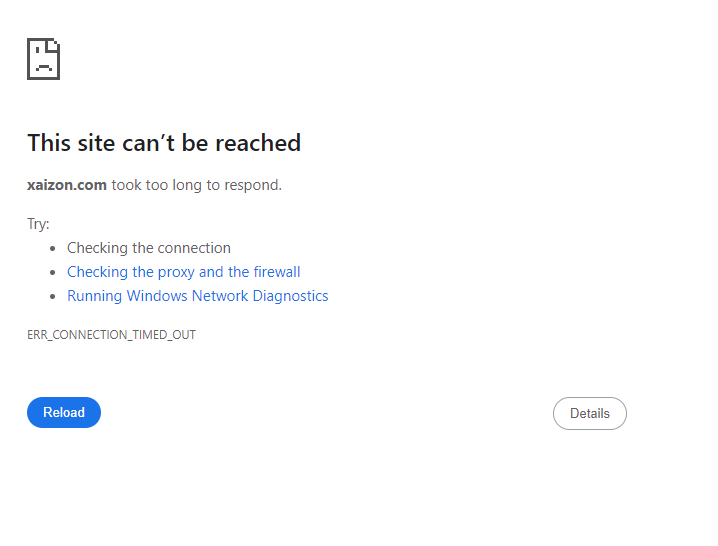Viewport: 718px width, 546px height.
Task: Click bullet beside proxy and firewall link
Action: [x=53, y=272]
